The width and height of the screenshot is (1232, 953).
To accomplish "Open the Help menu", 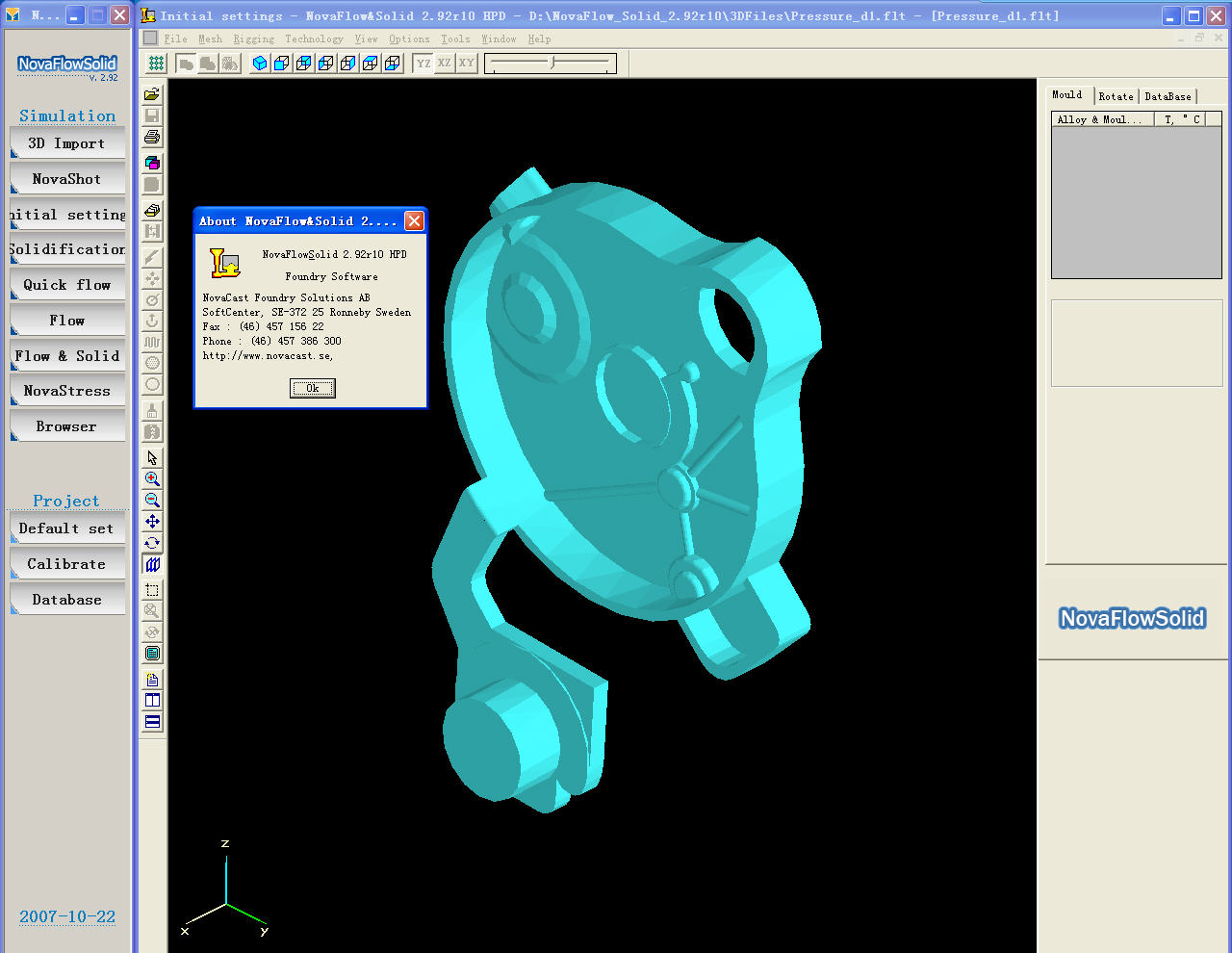I will tap(539, 39).
